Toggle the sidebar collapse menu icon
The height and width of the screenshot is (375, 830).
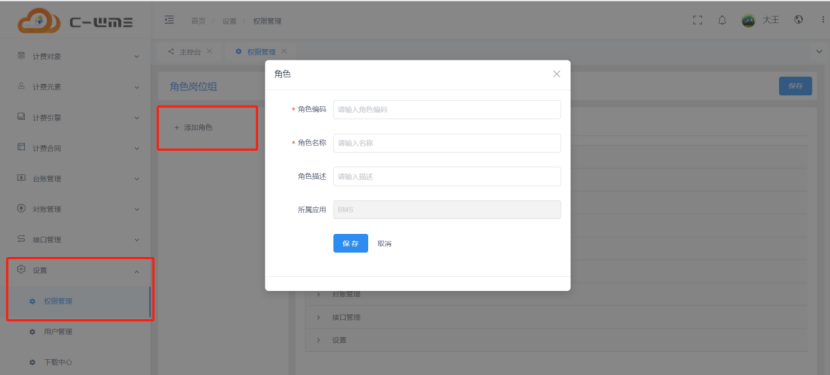pos(169,20)
